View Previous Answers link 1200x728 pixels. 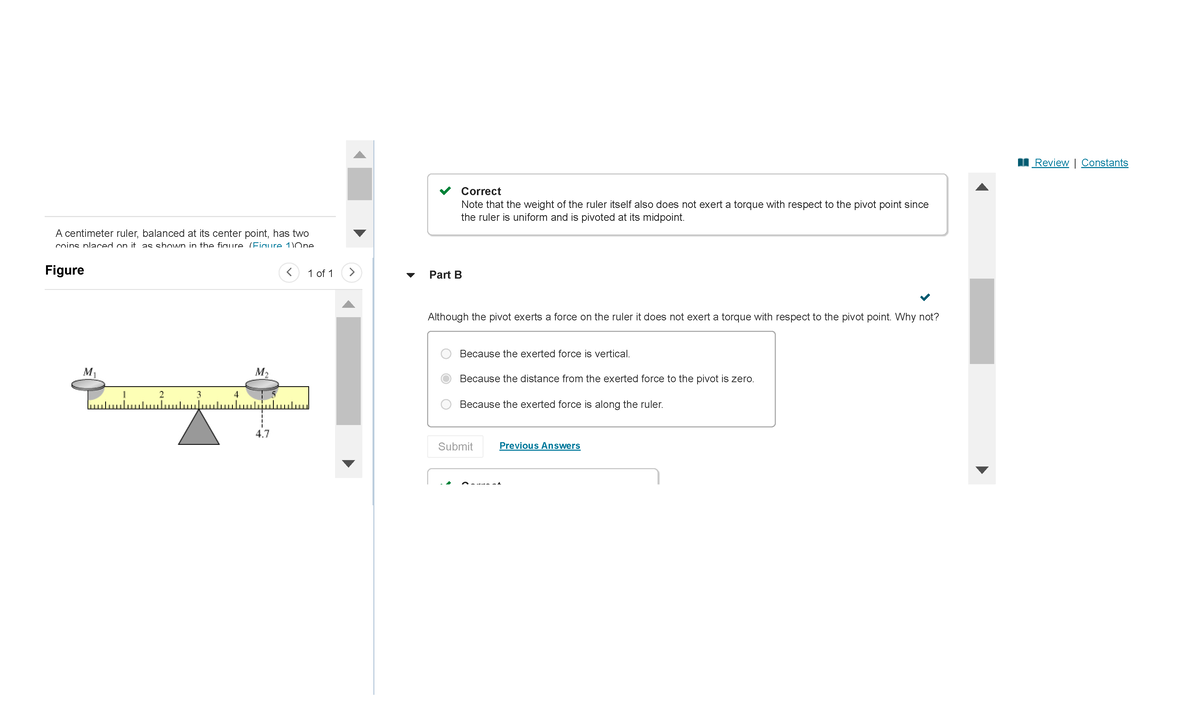(x=539, y=446)
